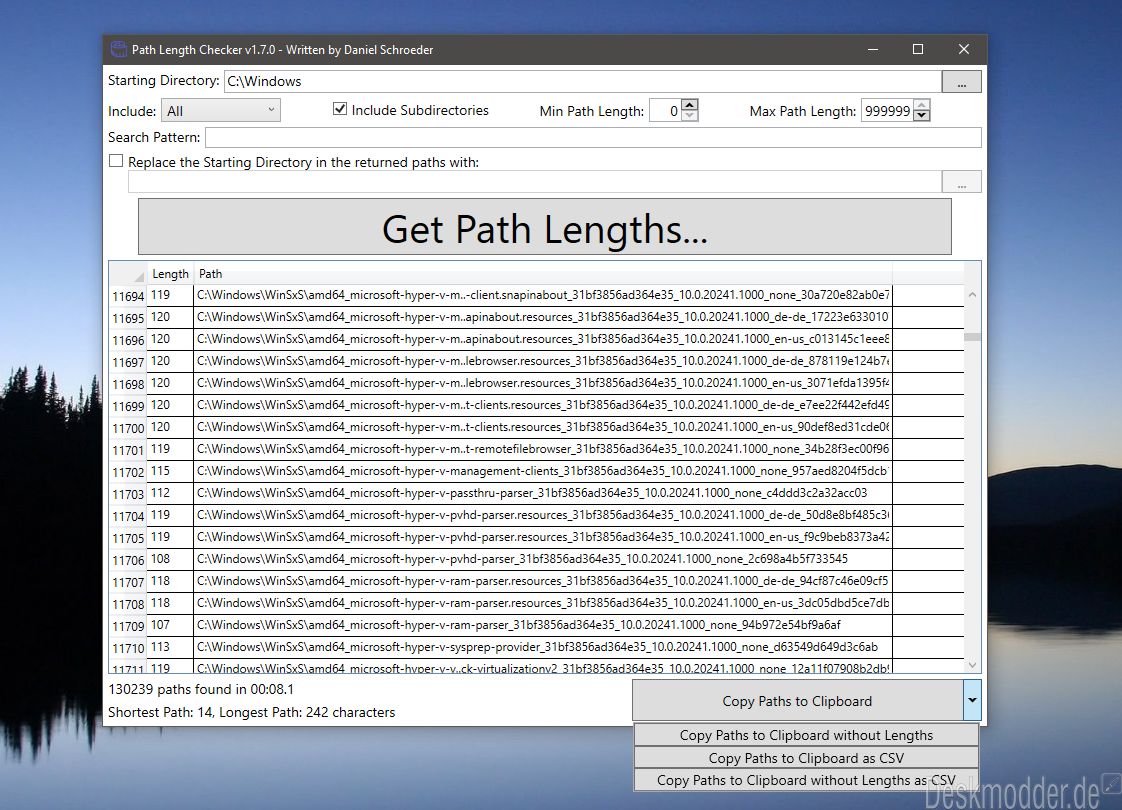Screen dimensions: 1122x810
Task: Select the client.snapinabout path cell
Action: click(x=542, y=295)
